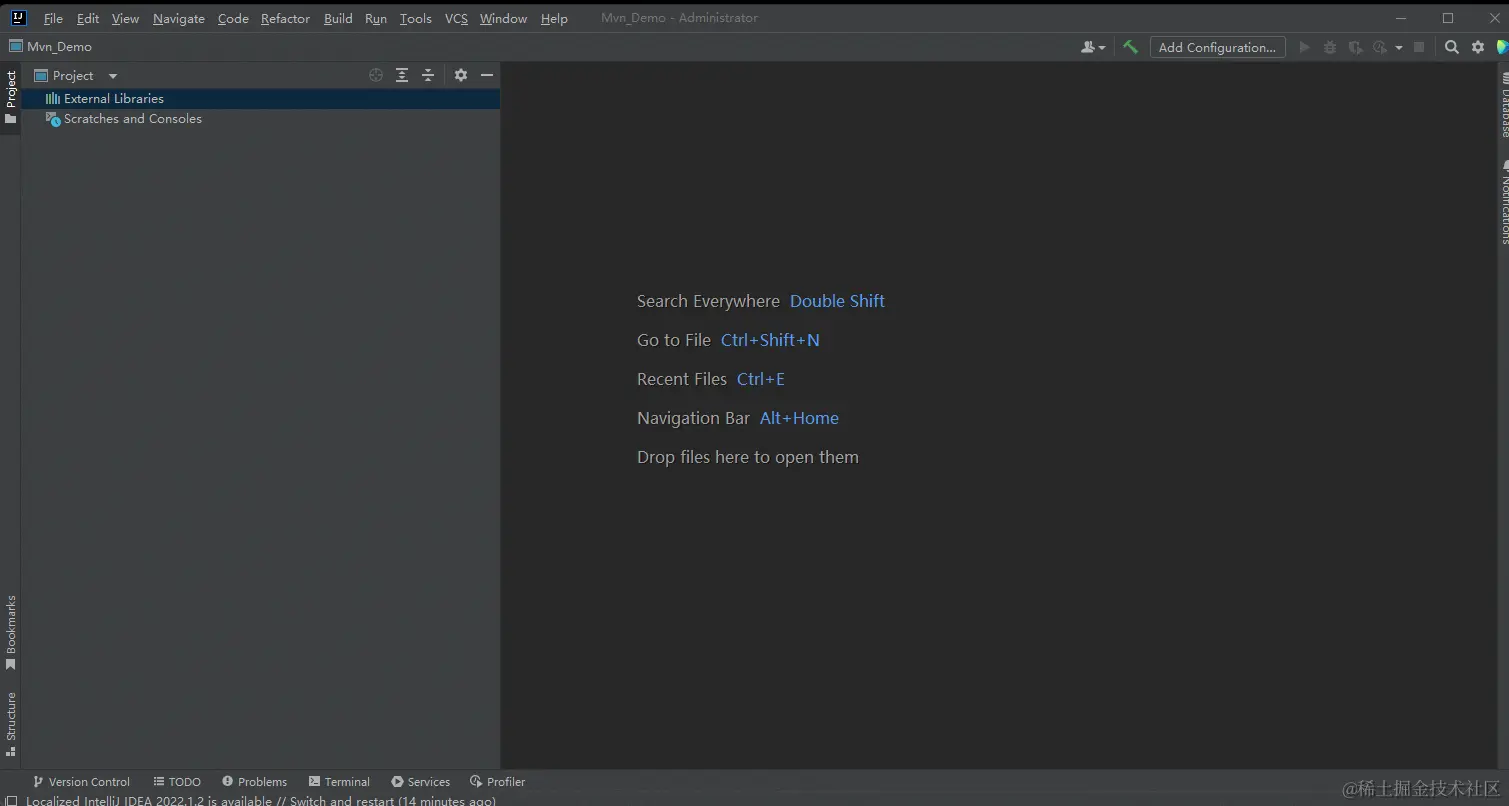Screen dimensions: 1509x806
Task: Open the Window menu
Action: coord(503,18)
